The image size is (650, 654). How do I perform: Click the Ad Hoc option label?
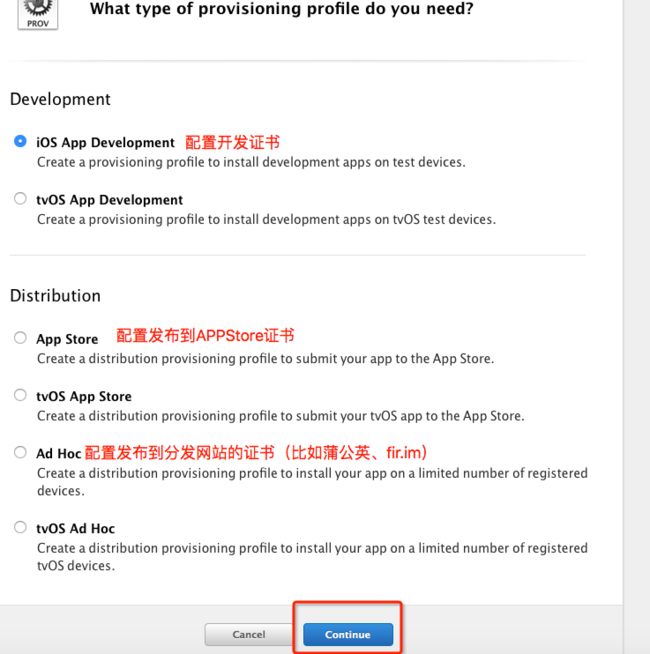click(x=58, y=453)
